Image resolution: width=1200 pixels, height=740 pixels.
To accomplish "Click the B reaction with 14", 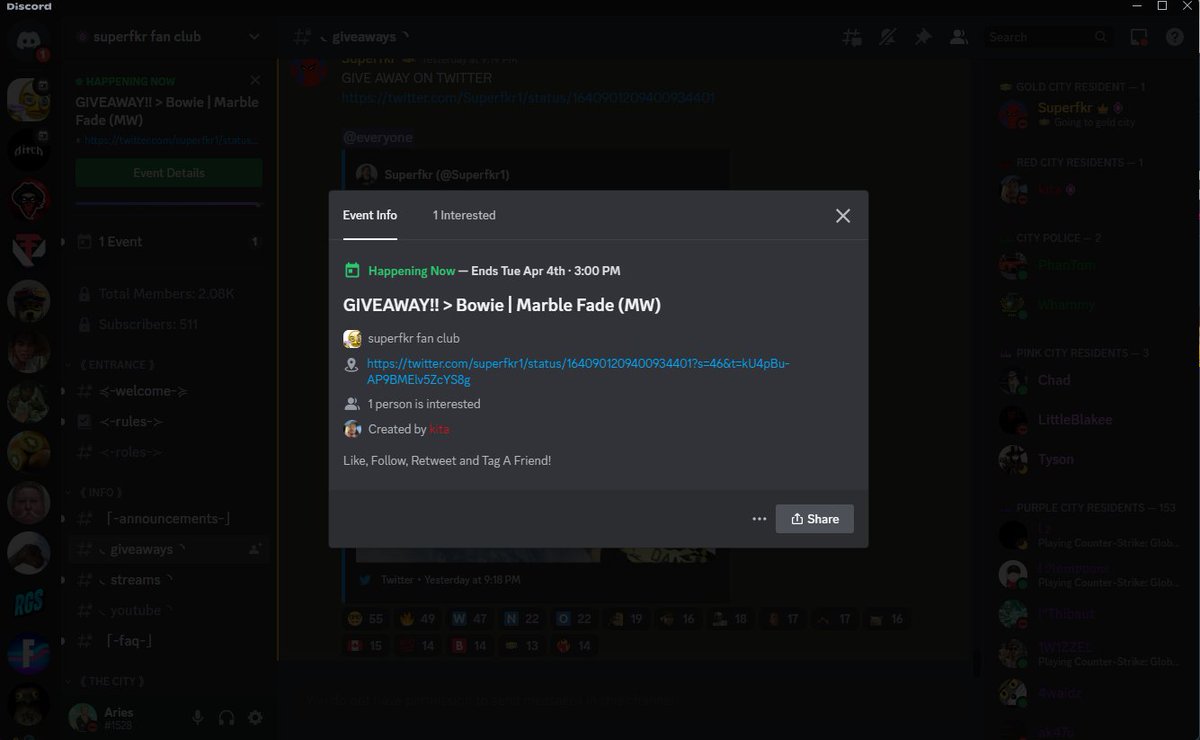I will (469, 646).
